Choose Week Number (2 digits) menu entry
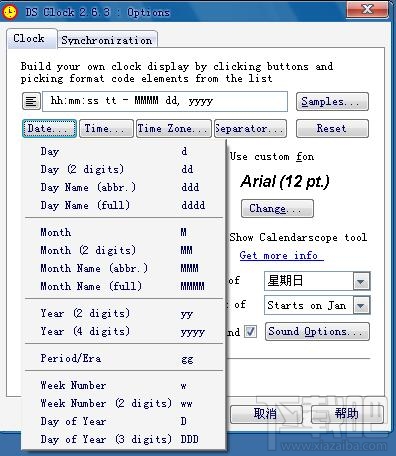The height and width of the screenshot is (456, 396). [124, 404]
